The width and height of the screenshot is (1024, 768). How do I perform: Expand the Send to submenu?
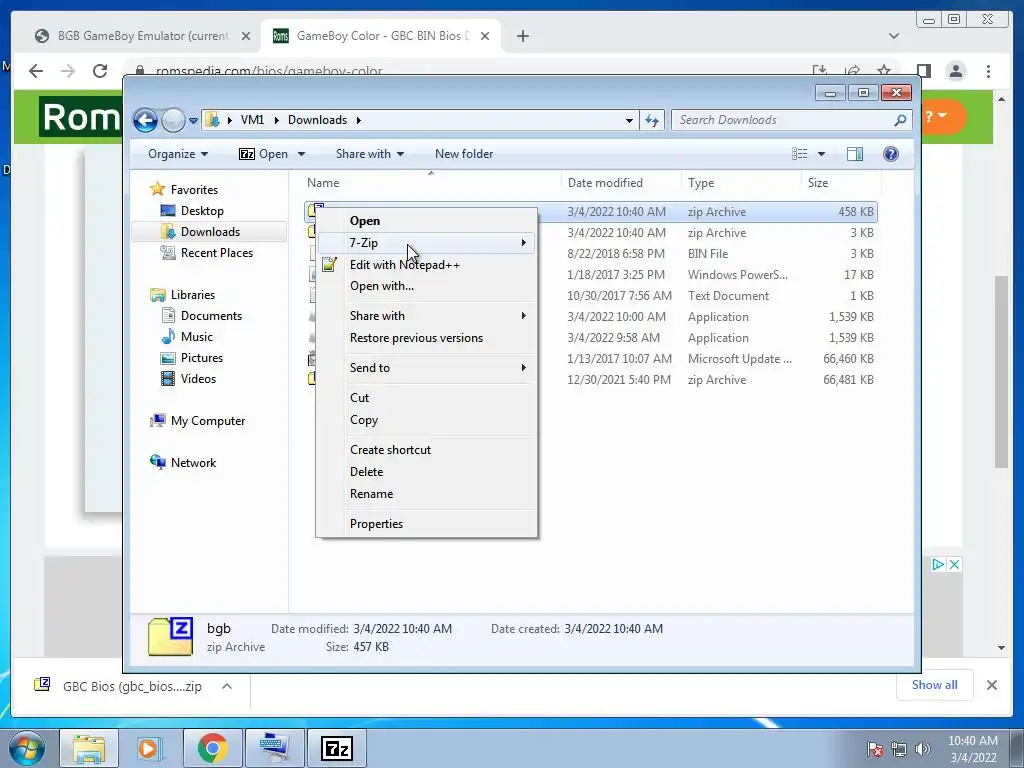coord(427,368)
